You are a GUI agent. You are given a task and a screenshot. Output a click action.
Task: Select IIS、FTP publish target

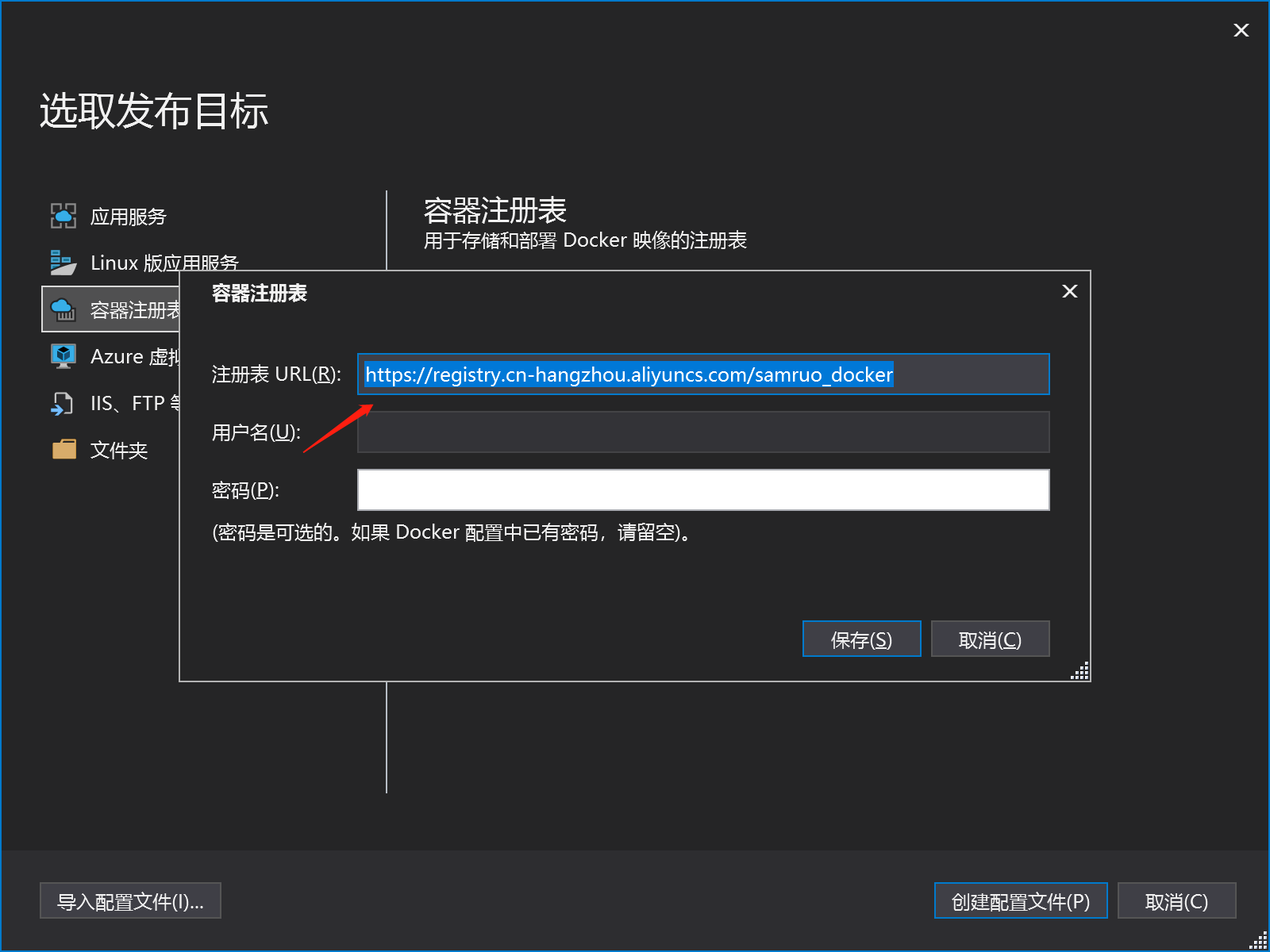pos(135,403)
